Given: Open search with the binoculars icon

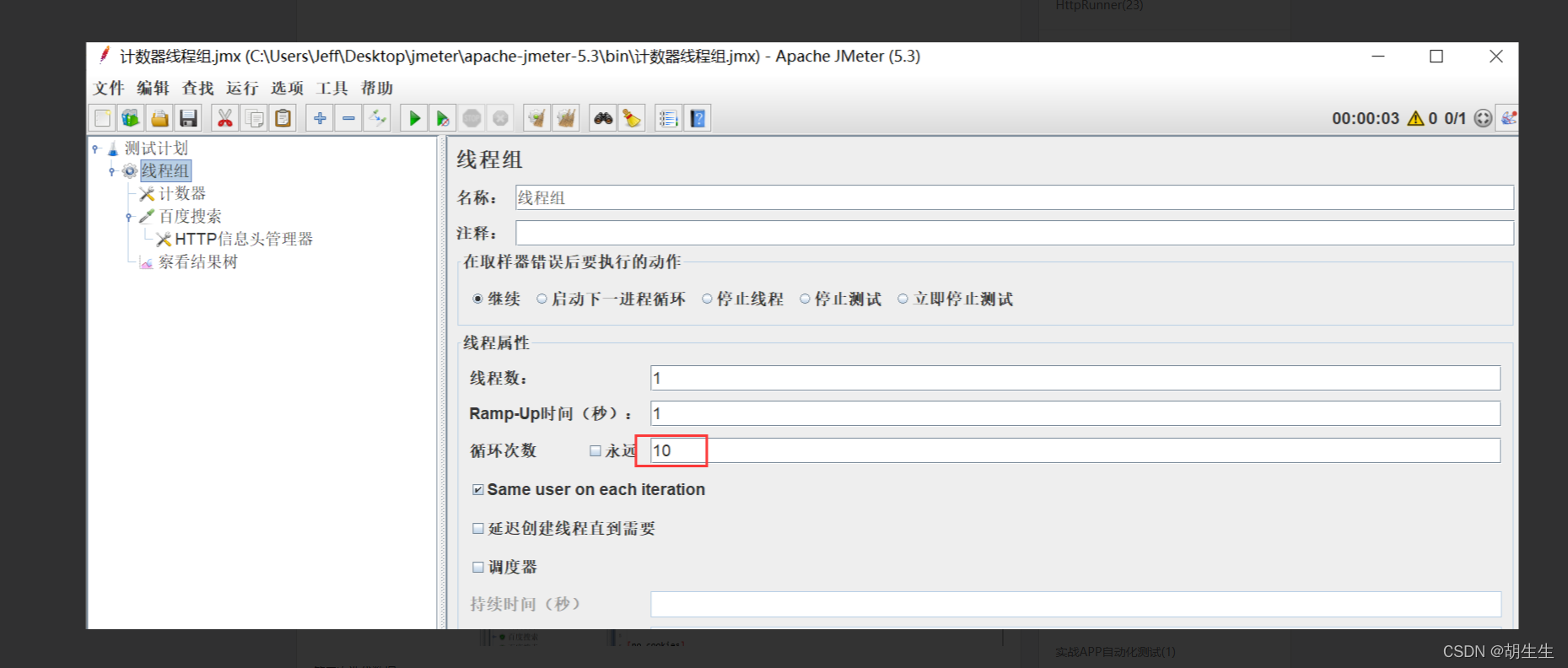Looking at the screenshot, I should click(x=603, y=118).
